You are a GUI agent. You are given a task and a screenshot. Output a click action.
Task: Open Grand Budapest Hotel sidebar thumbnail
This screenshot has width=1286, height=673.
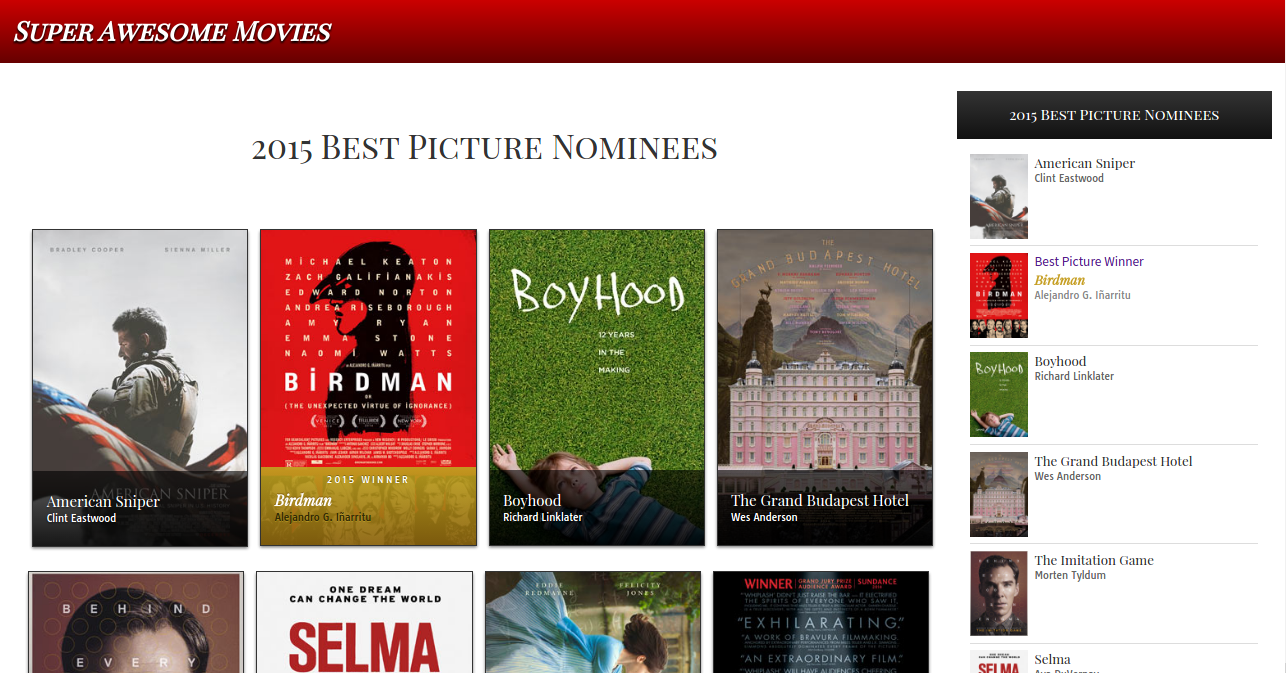click(x=998, y=494)
